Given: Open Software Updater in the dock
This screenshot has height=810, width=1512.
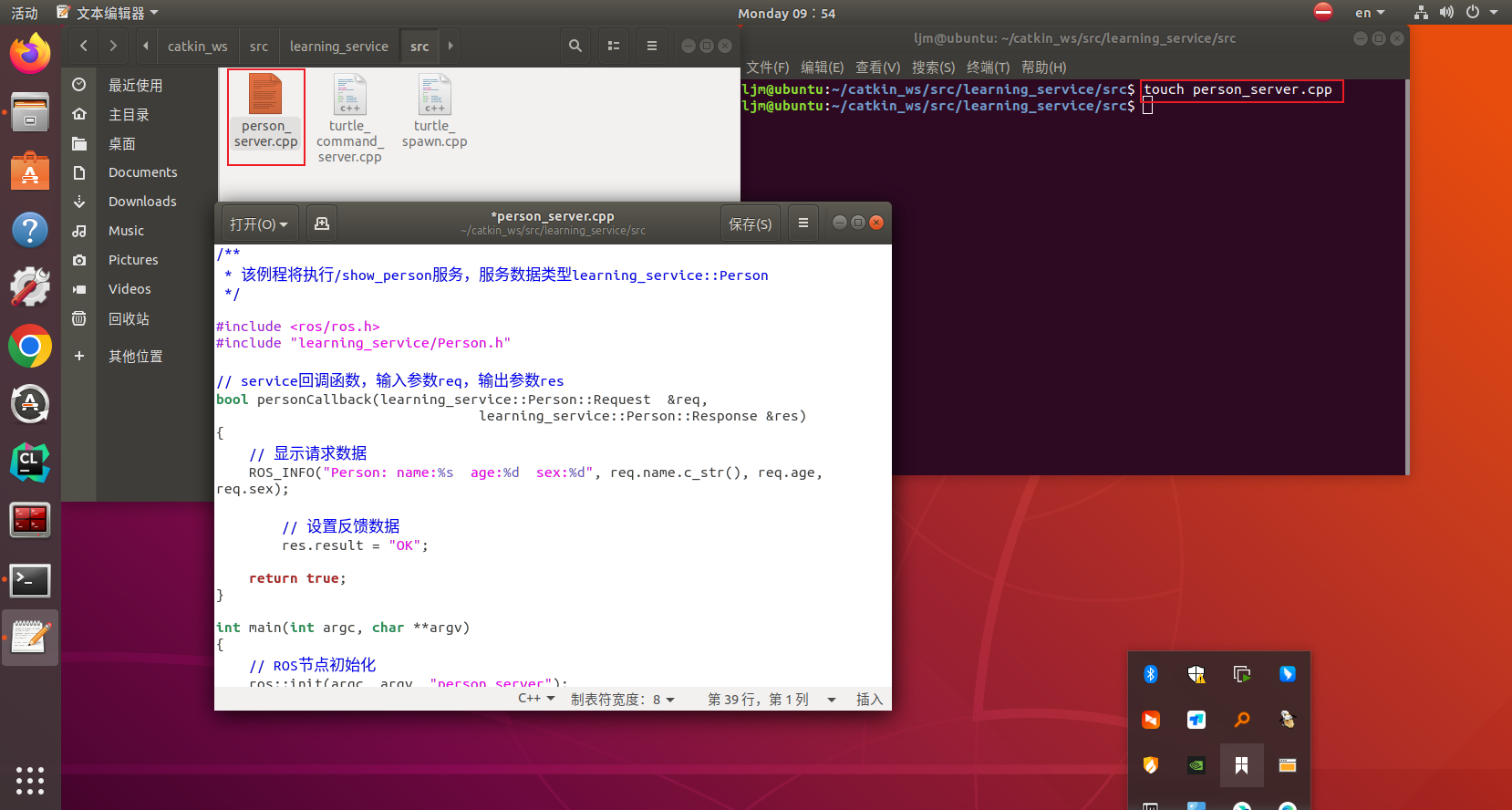Looking at the screenshot, I should pos(30,404).
